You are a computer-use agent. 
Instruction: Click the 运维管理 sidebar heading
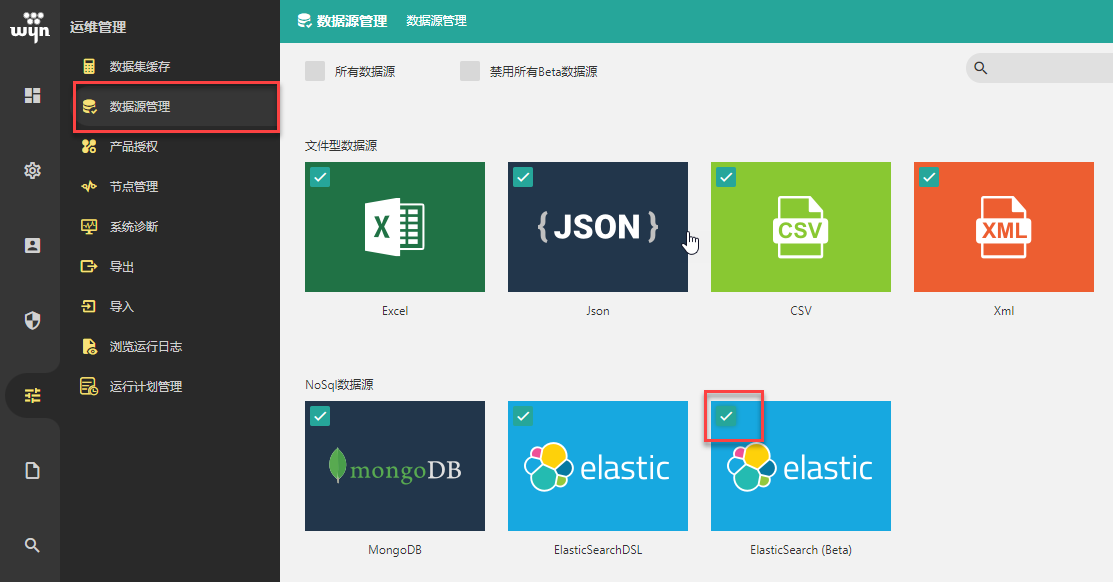(x=98, y=27)
